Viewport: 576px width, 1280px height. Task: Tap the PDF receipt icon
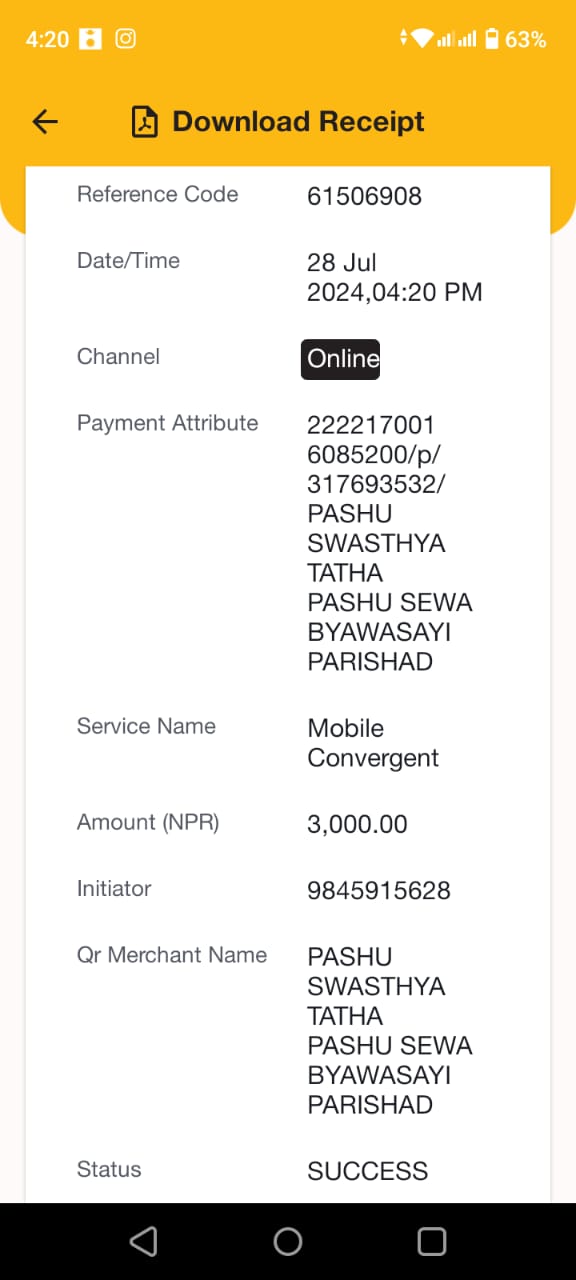click(145, 122)
